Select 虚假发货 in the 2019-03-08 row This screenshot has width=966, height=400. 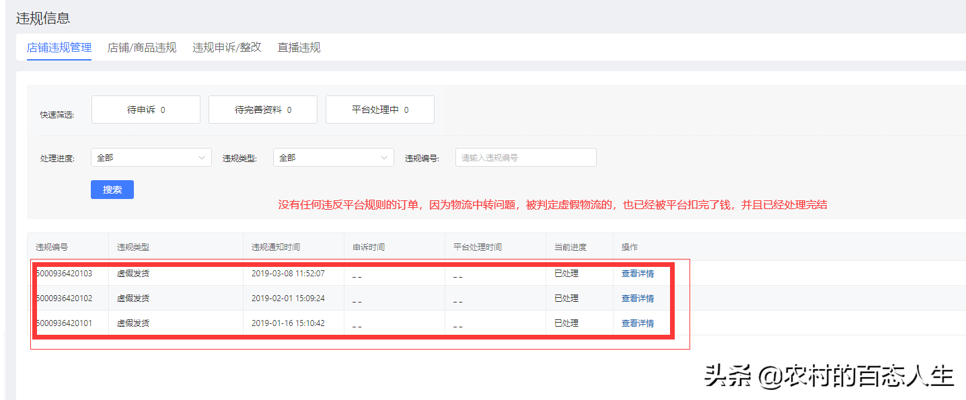133,274
